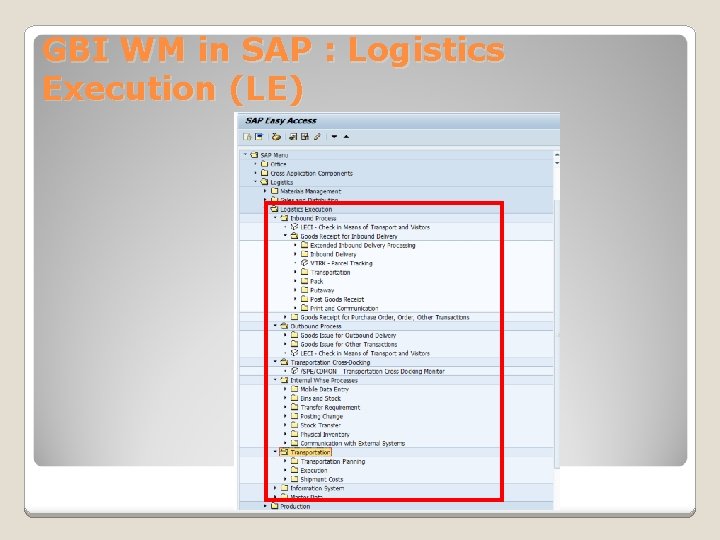Click the Move Favorites Down arrow

pyautogui.click(x=334, y=137)
